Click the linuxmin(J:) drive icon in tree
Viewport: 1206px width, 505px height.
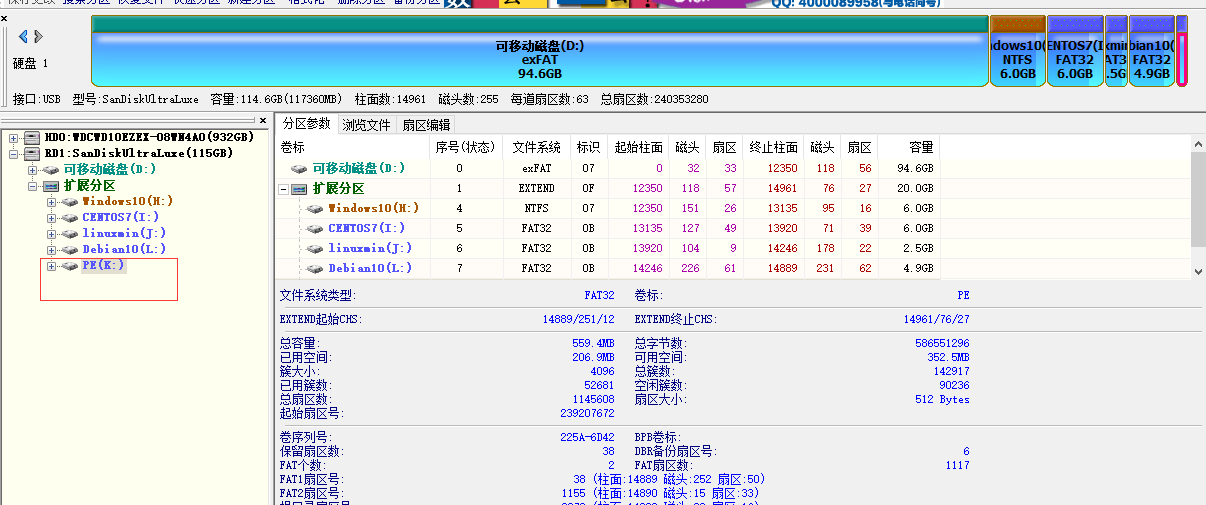tap(70, 234)
